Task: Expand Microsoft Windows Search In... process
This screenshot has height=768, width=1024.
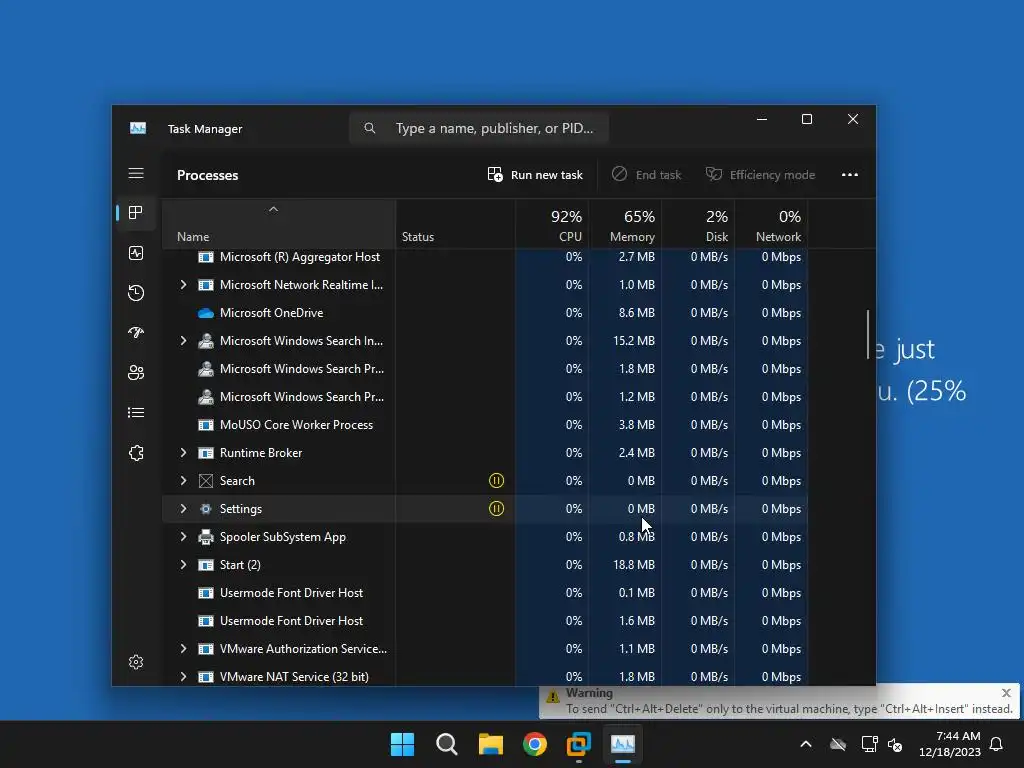Action: (184, 341)
